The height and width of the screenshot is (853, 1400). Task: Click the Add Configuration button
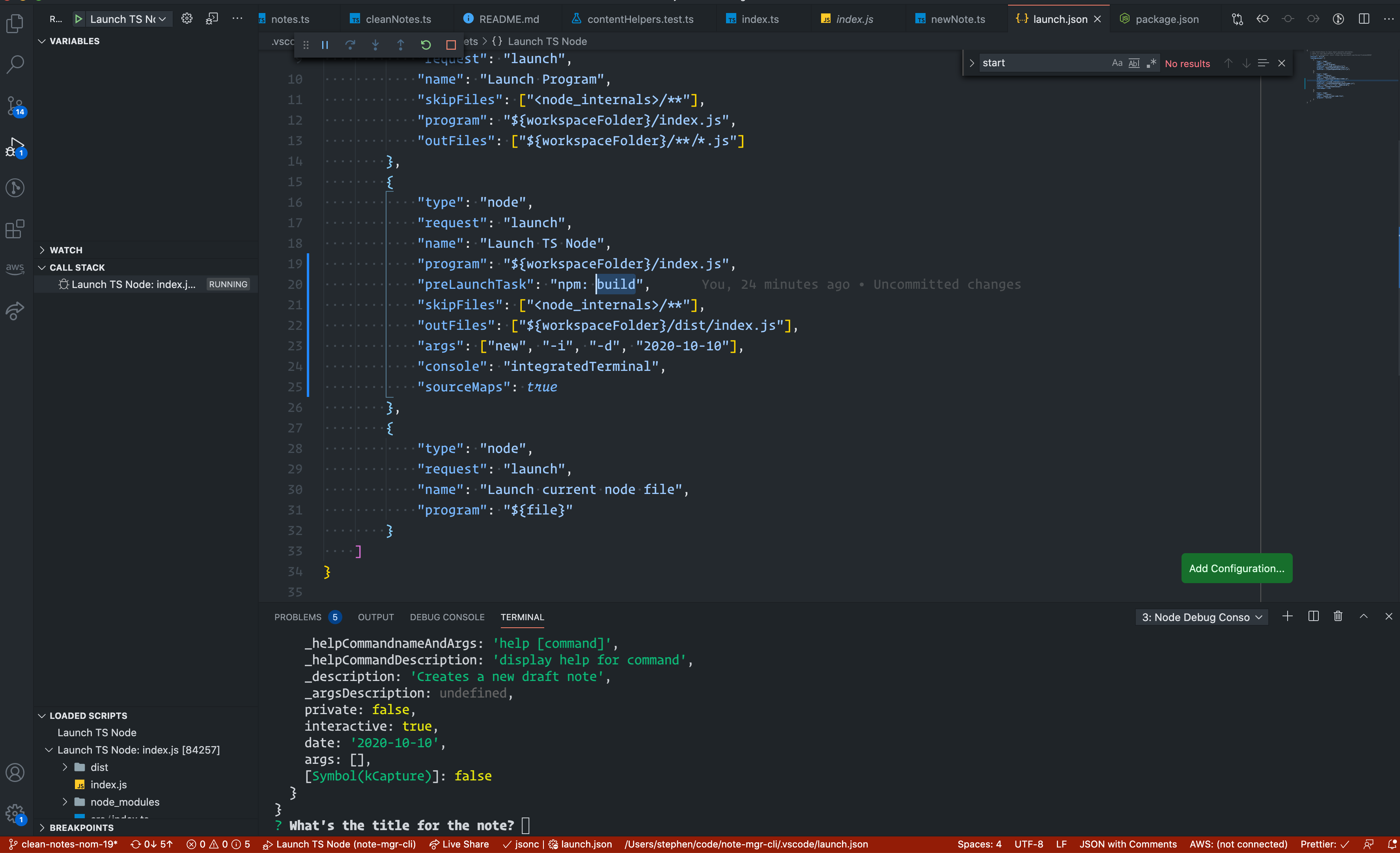[x=1237, y=568]
